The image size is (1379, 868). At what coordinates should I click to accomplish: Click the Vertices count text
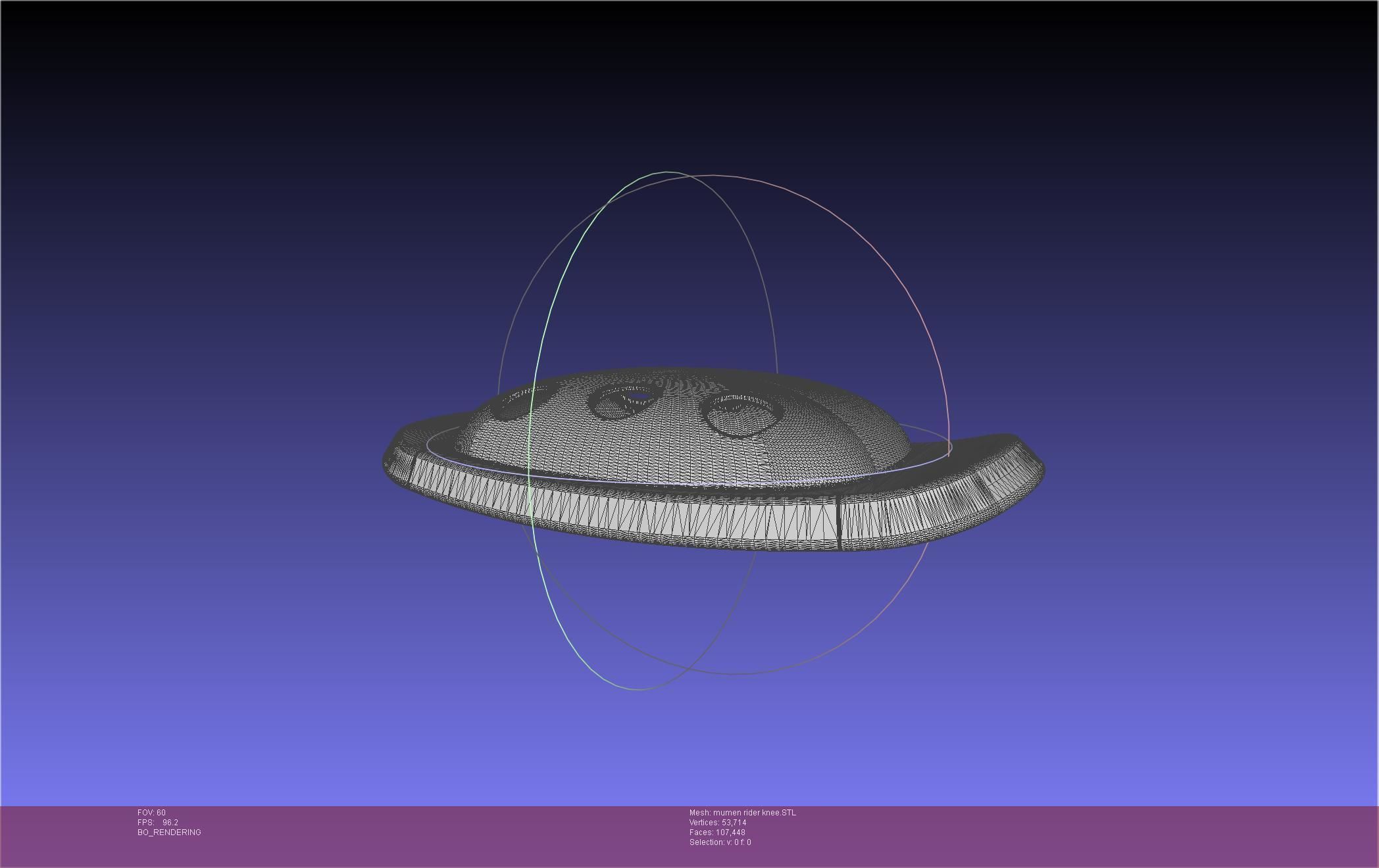pos(717,823)
